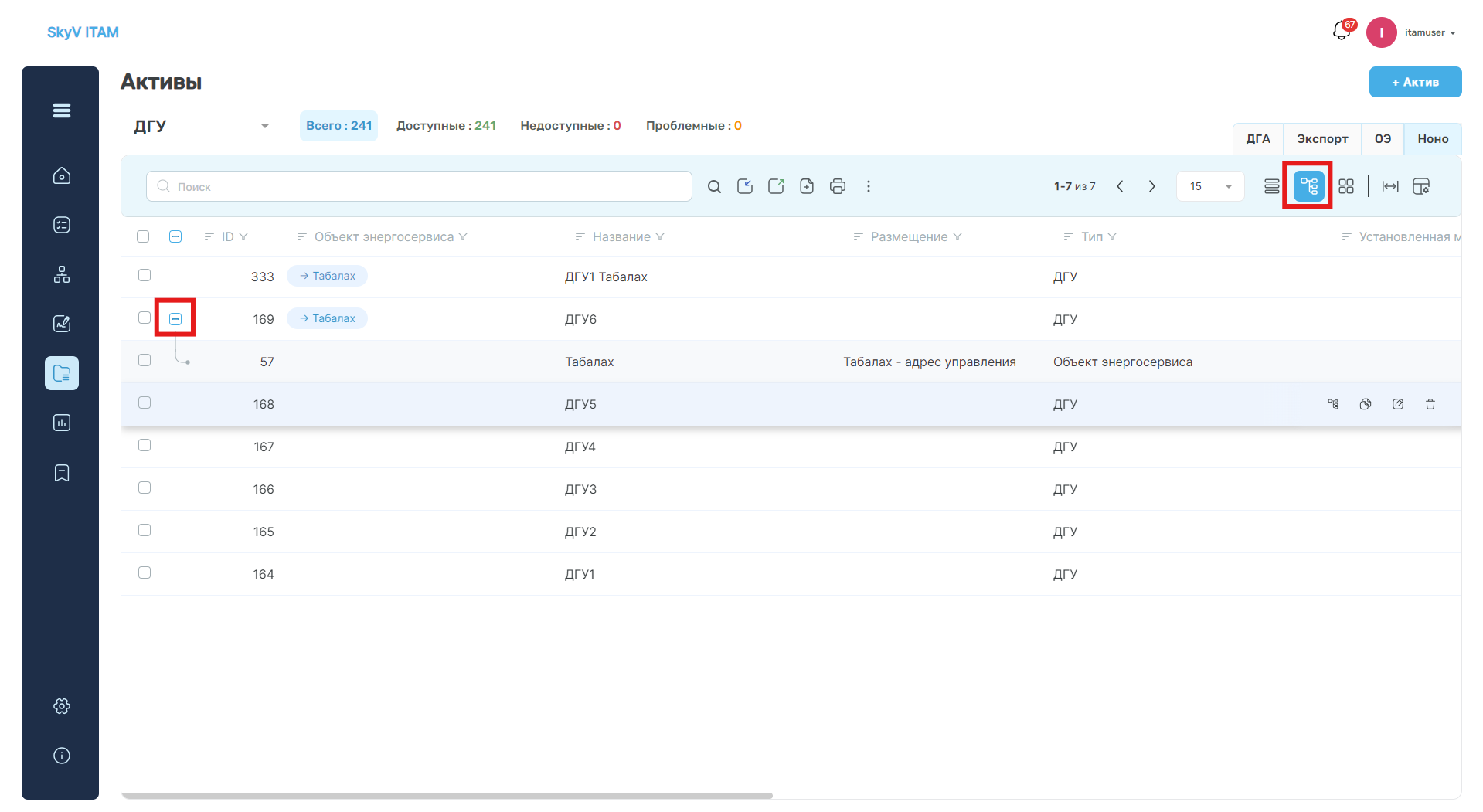
Task: Collapse the ДГУ6 tree row
Action: click(175, 318)
